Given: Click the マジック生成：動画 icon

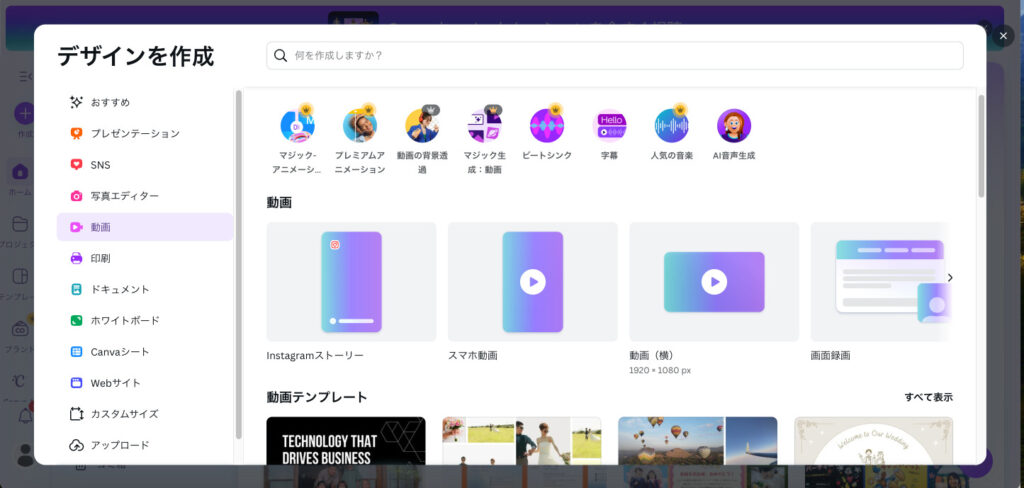Looking at the screenshot, I should (484, 126).
